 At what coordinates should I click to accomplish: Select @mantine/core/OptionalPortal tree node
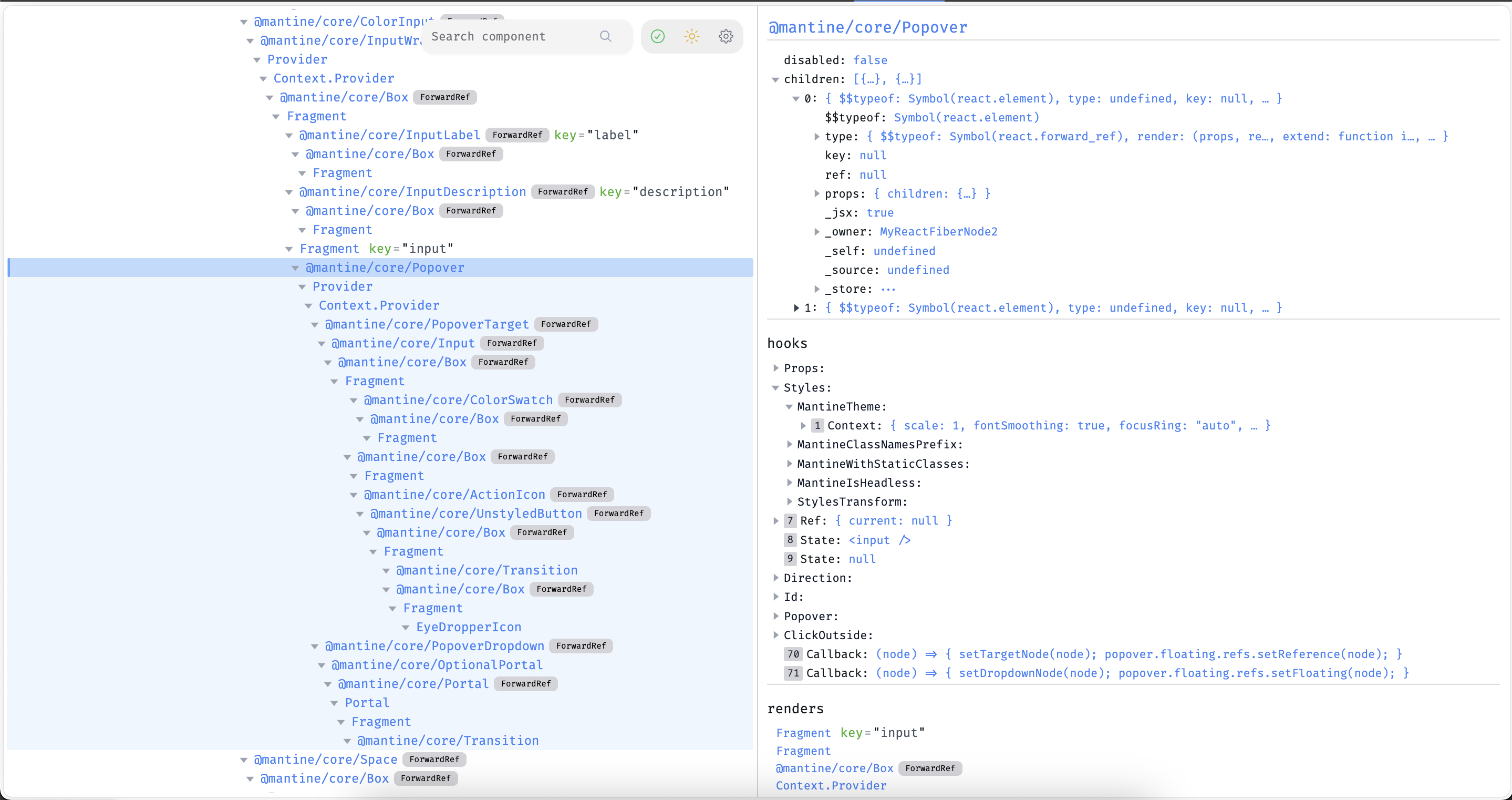(x=437, y=665)
